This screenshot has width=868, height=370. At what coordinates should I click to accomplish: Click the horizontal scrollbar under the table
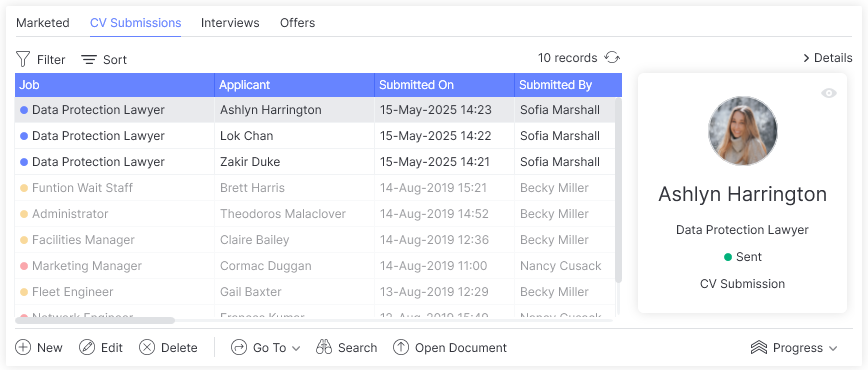pyautogui.click(x=95, y=320)
